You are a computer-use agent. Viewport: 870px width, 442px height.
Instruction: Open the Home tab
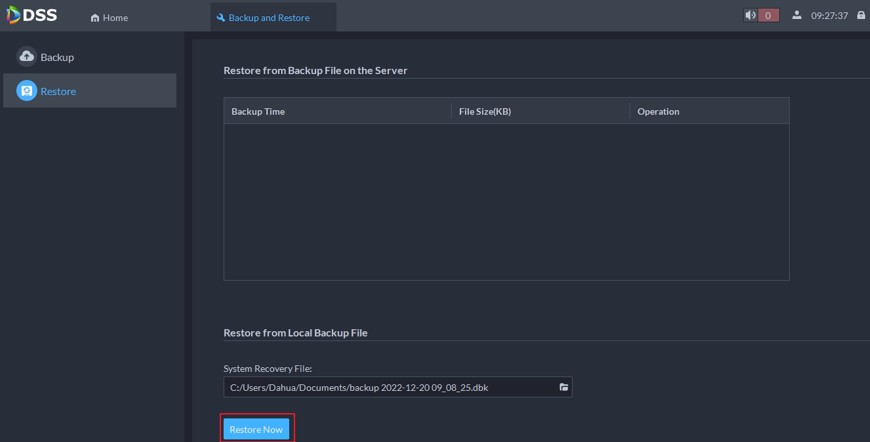click(110, 18)
